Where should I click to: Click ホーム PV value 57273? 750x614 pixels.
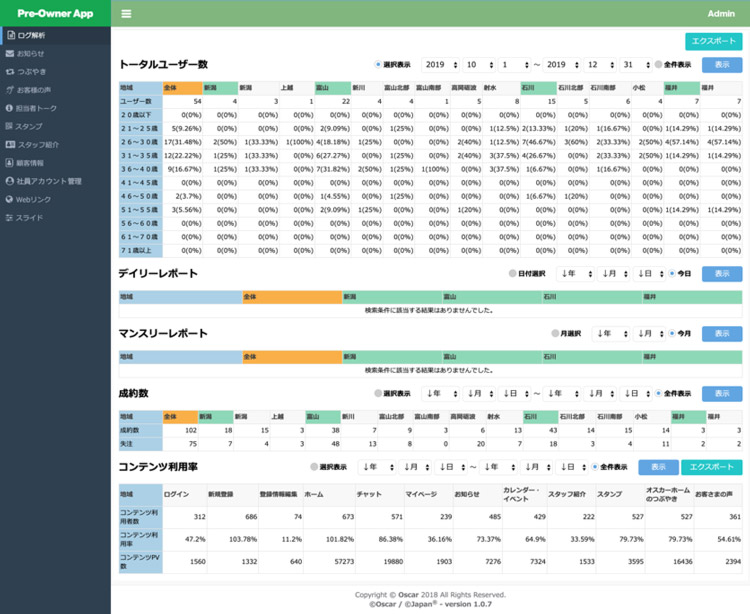[330, 562]
